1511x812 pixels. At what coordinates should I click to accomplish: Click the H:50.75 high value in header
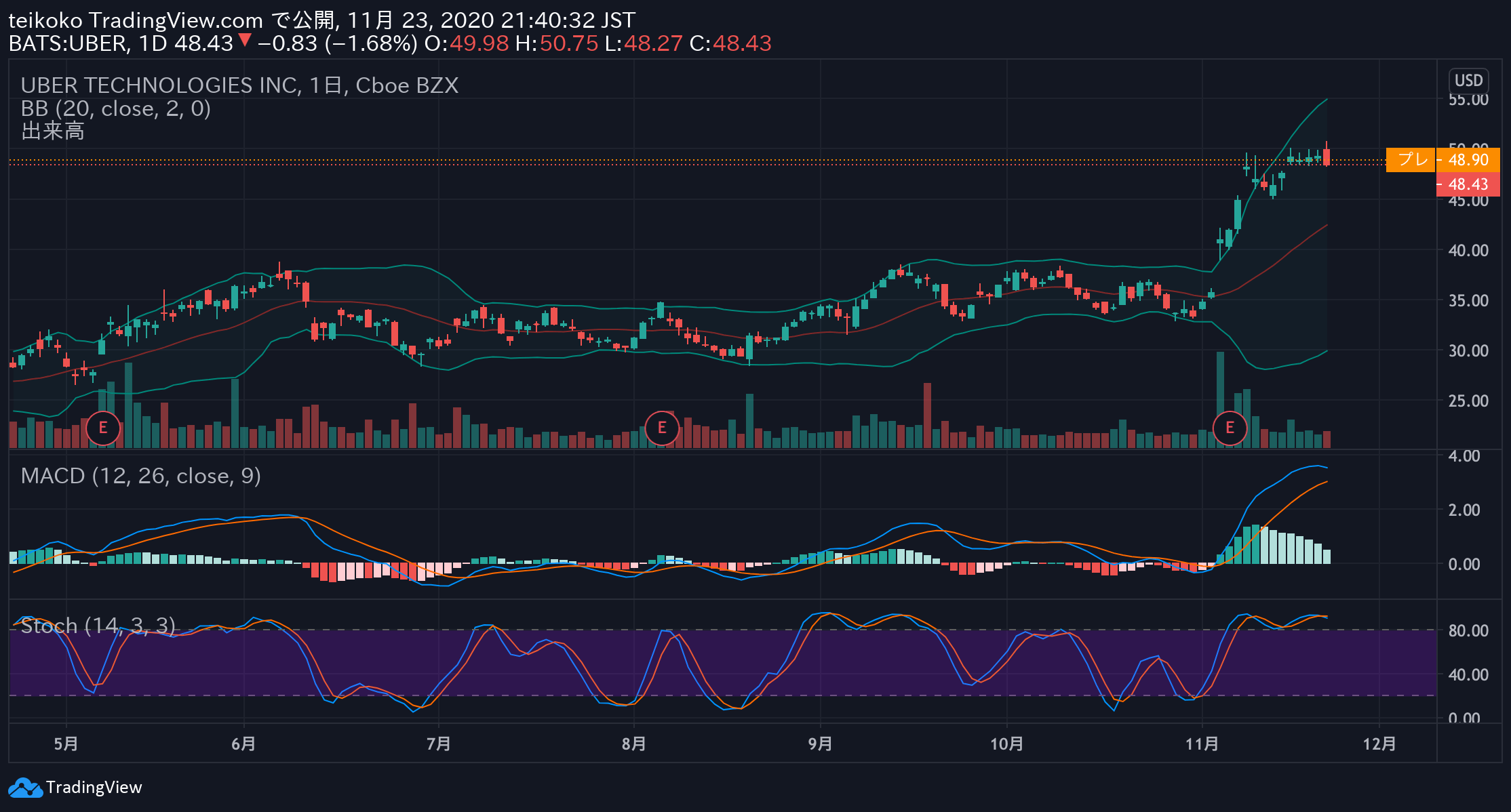coord(557,43)
